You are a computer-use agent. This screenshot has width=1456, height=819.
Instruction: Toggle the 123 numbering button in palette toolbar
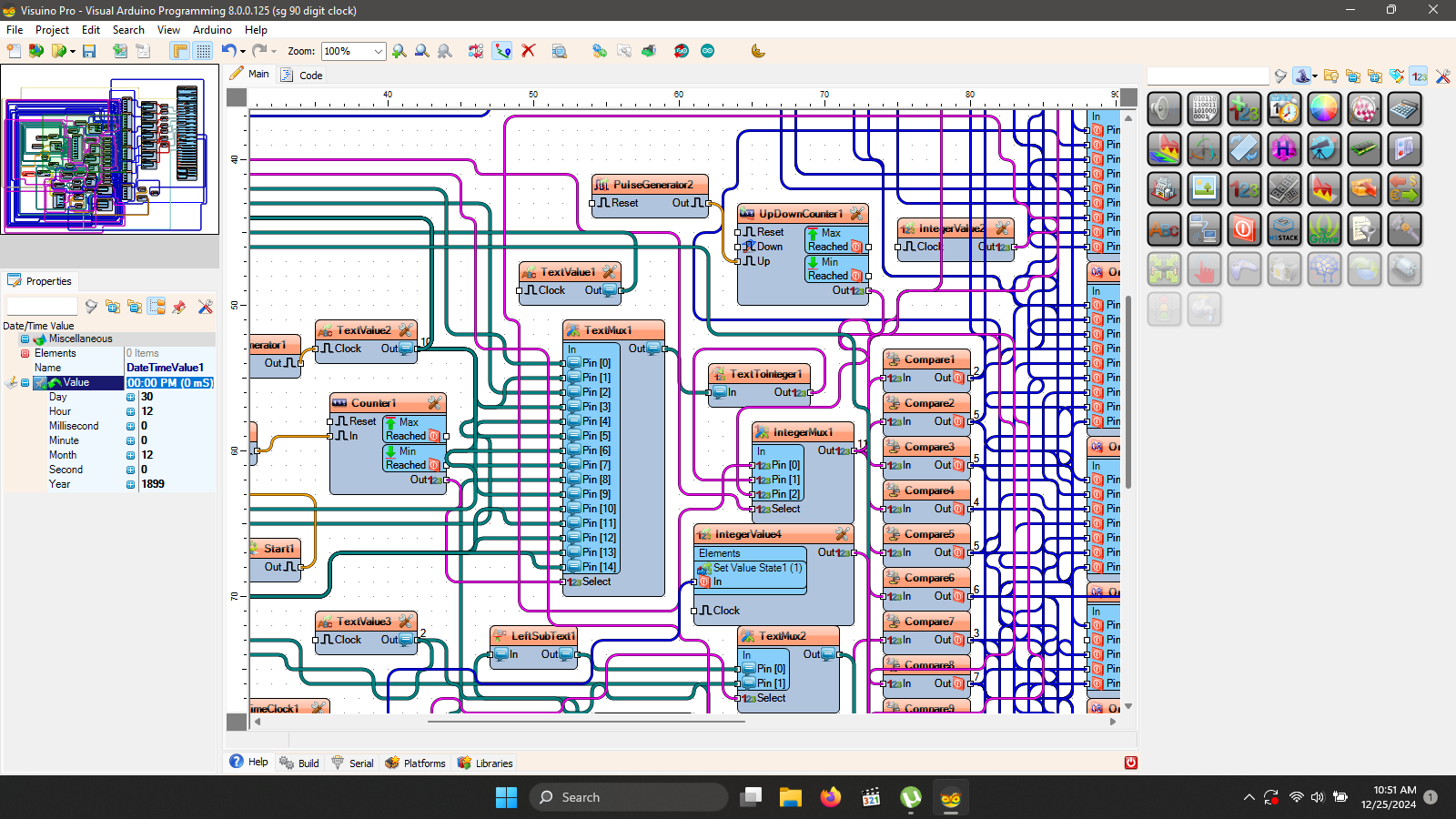[1420, 76]
